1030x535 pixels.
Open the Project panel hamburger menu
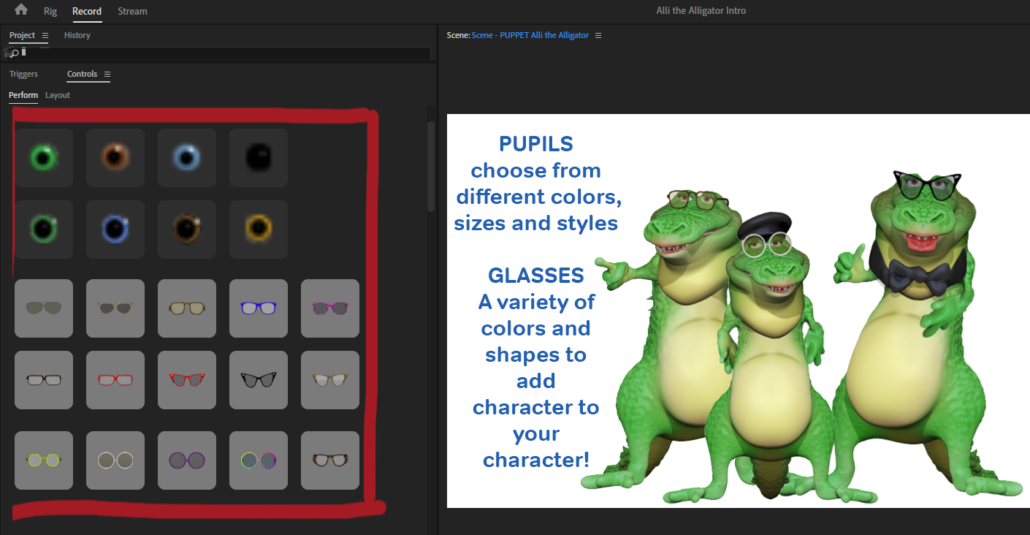[x=45, y=35]
